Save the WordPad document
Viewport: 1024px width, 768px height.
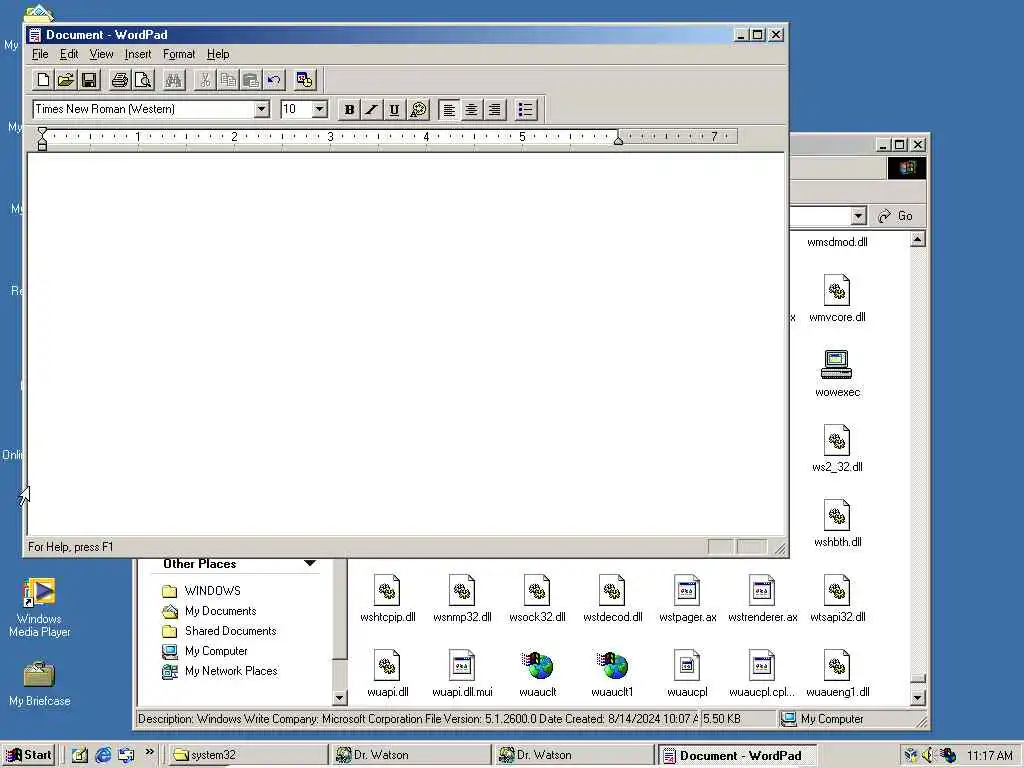(89, 80)
